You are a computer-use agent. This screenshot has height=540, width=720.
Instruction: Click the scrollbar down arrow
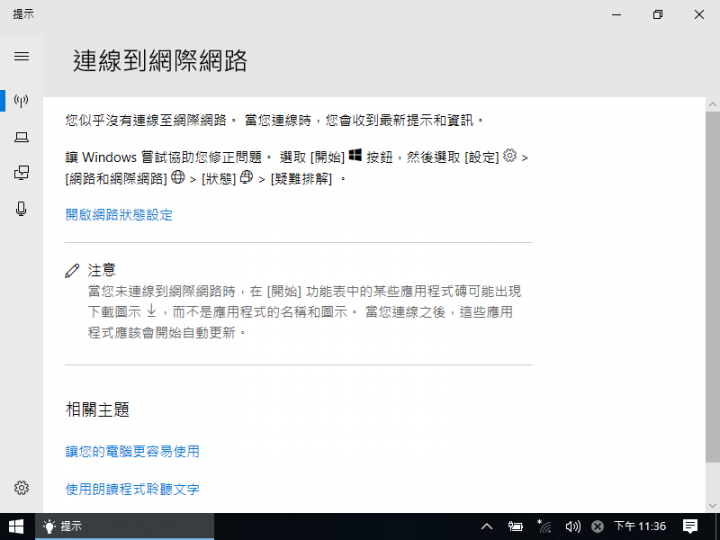tap(713, 506)
